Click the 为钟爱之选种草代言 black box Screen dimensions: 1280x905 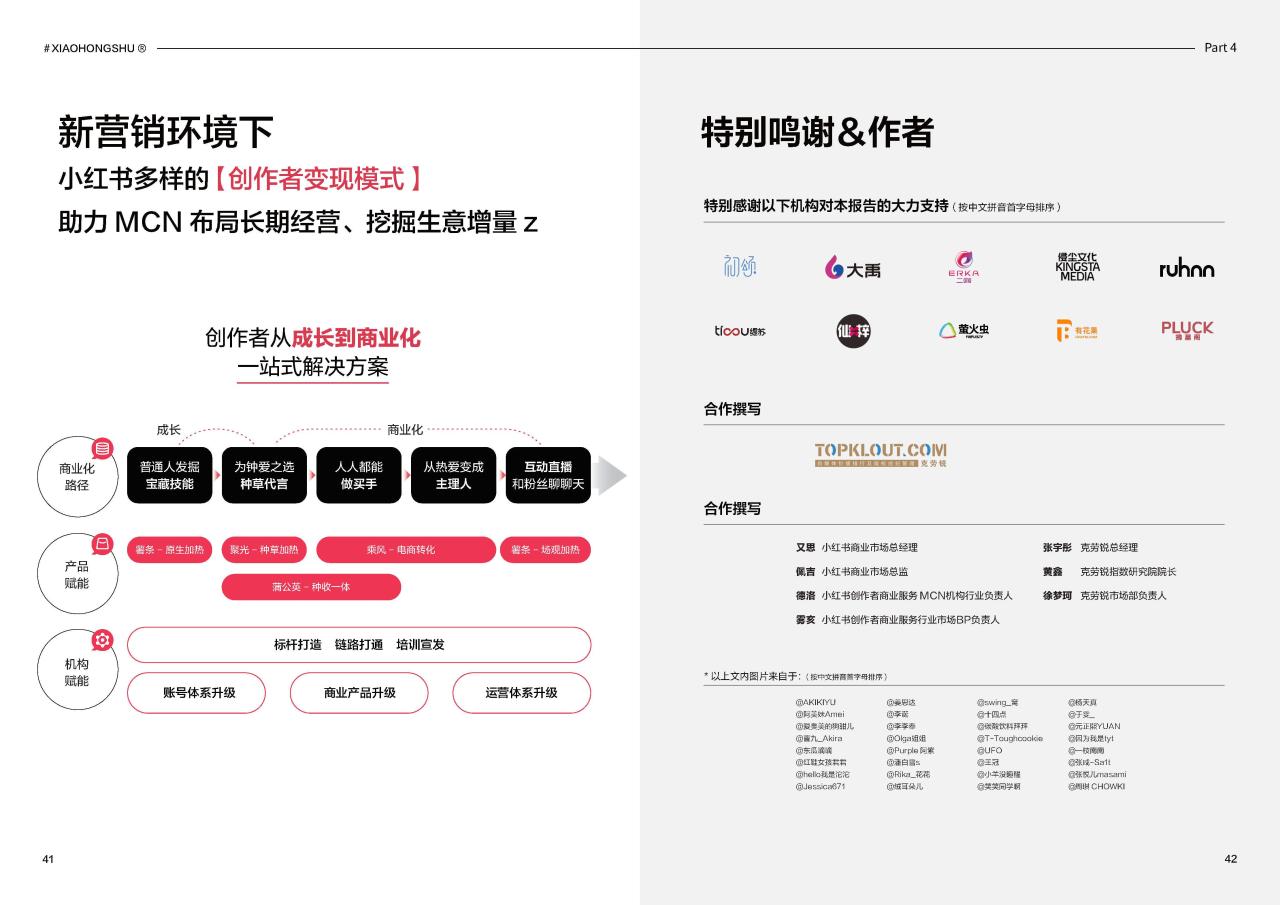[264, 475]
